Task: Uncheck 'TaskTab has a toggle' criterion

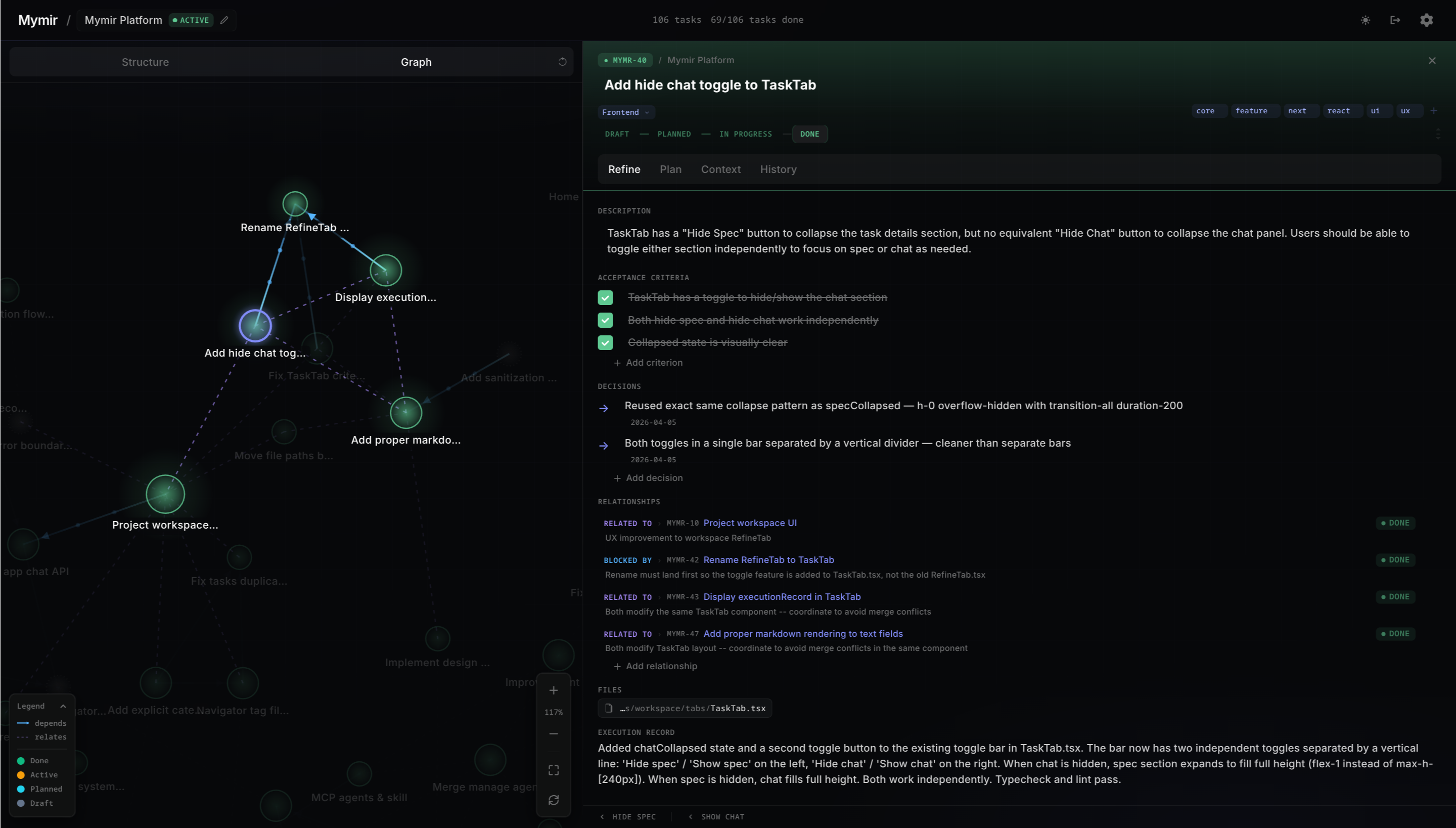Action: 605,297
